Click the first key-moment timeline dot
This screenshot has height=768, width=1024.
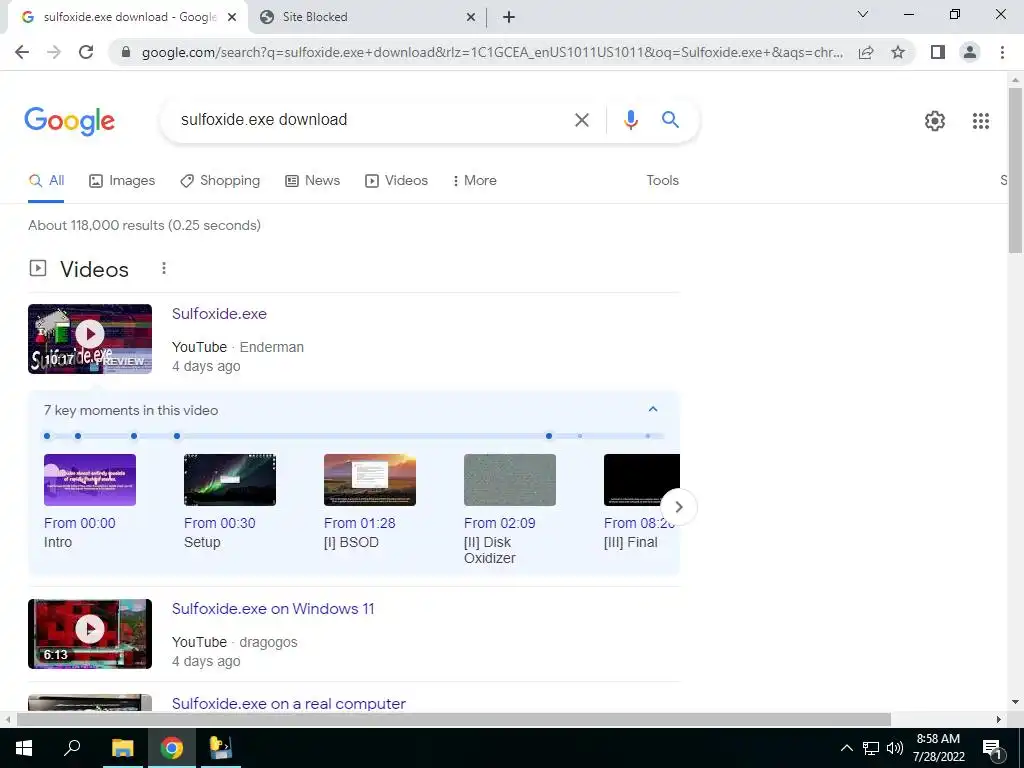coord(47,436)
